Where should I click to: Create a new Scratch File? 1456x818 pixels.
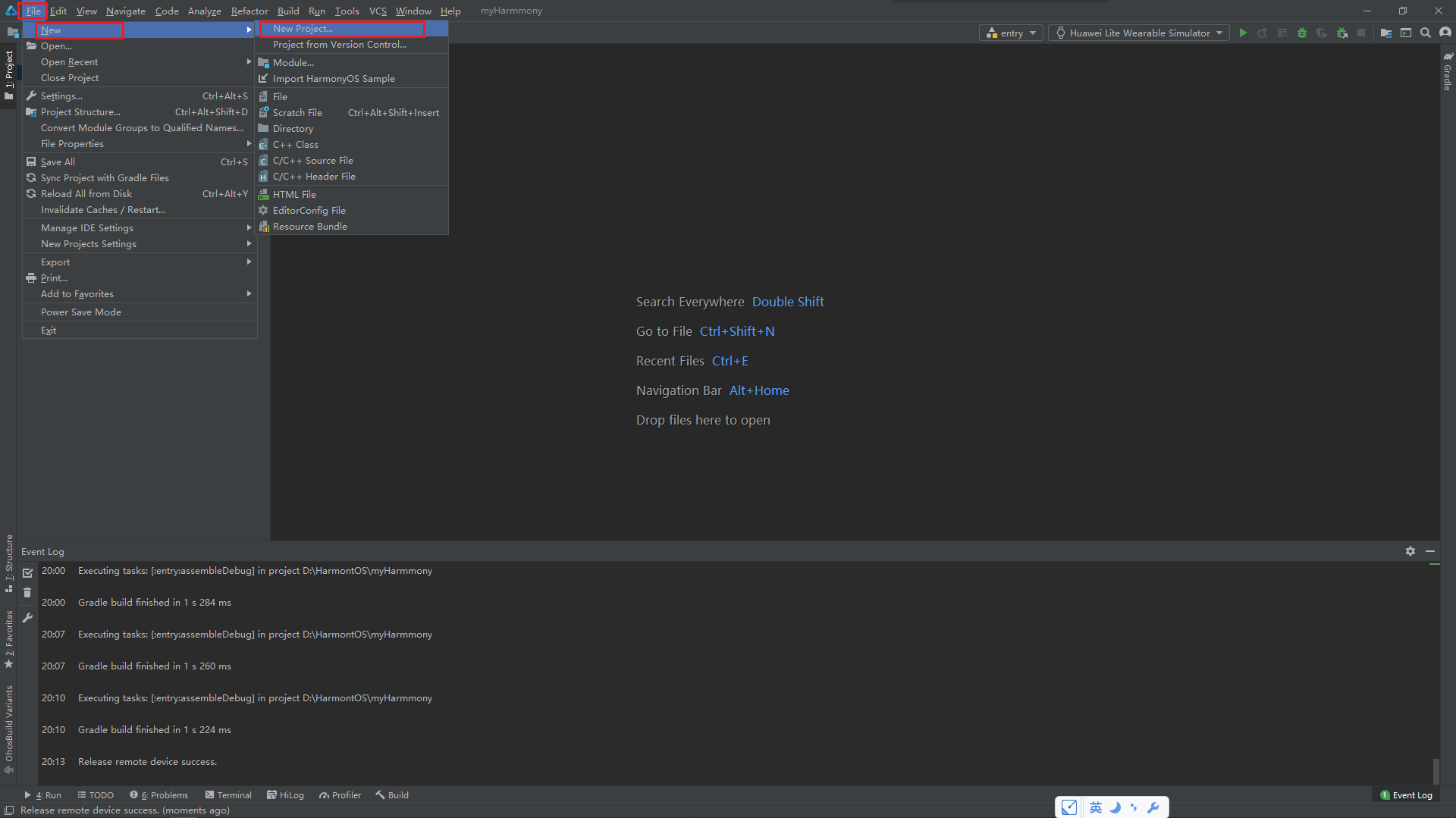click(352, 113)
